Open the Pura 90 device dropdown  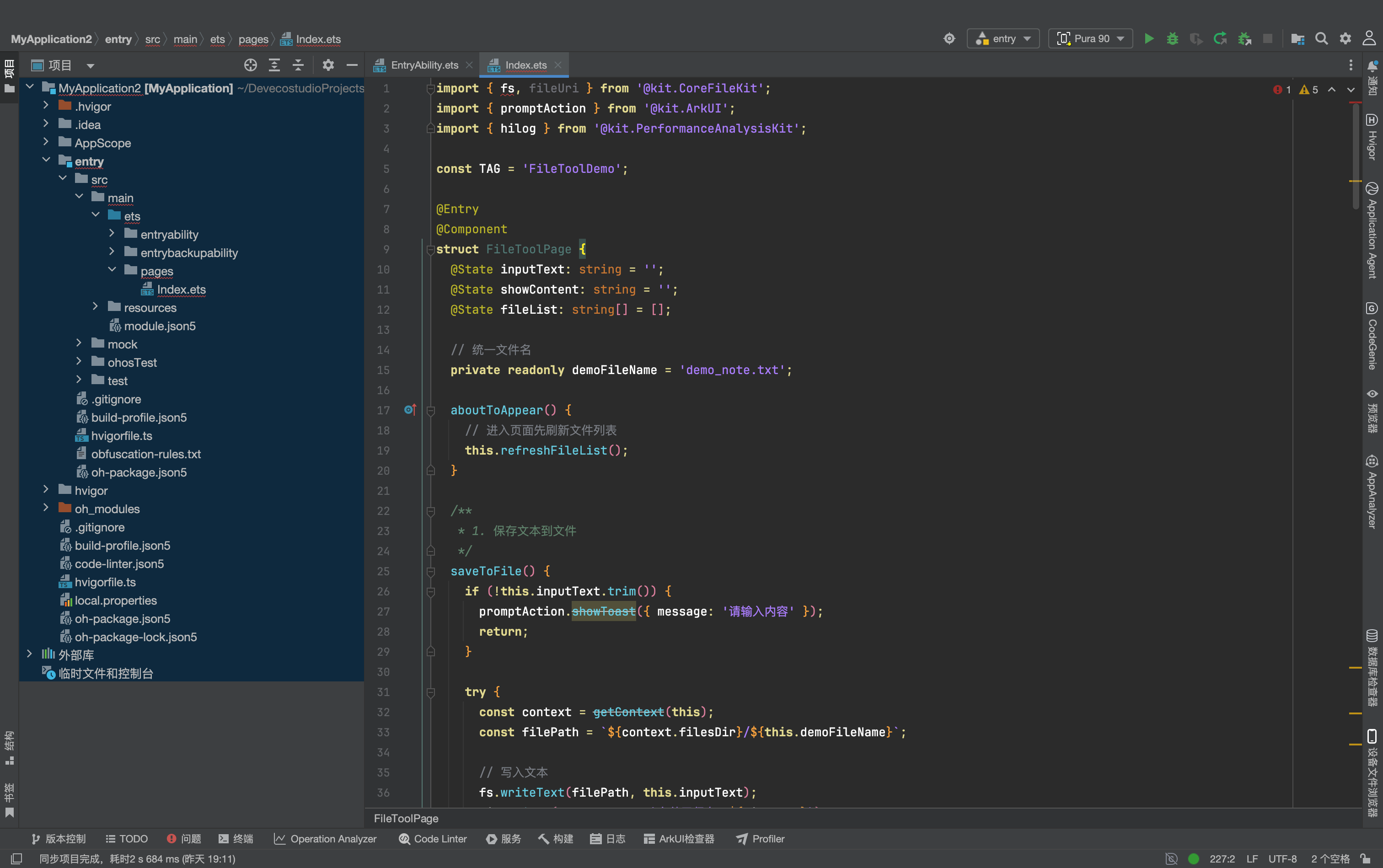1090,38
